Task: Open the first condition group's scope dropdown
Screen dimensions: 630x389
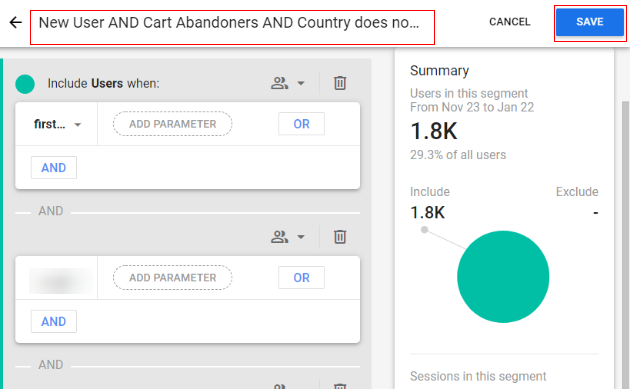Action: [x=288, y=83]
